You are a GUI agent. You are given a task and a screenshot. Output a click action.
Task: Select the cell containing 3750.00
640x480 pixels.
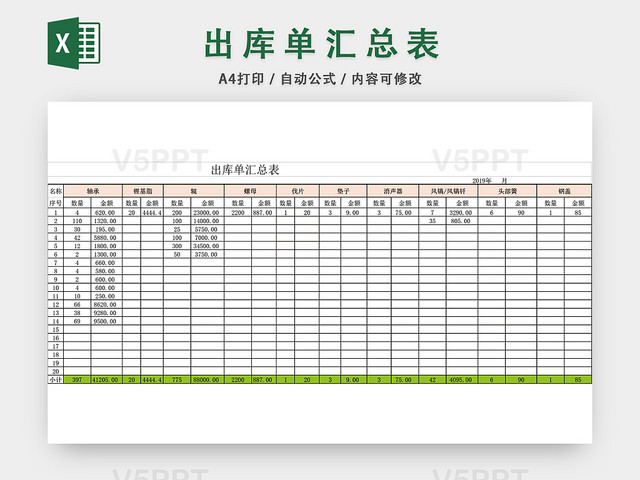207,254
